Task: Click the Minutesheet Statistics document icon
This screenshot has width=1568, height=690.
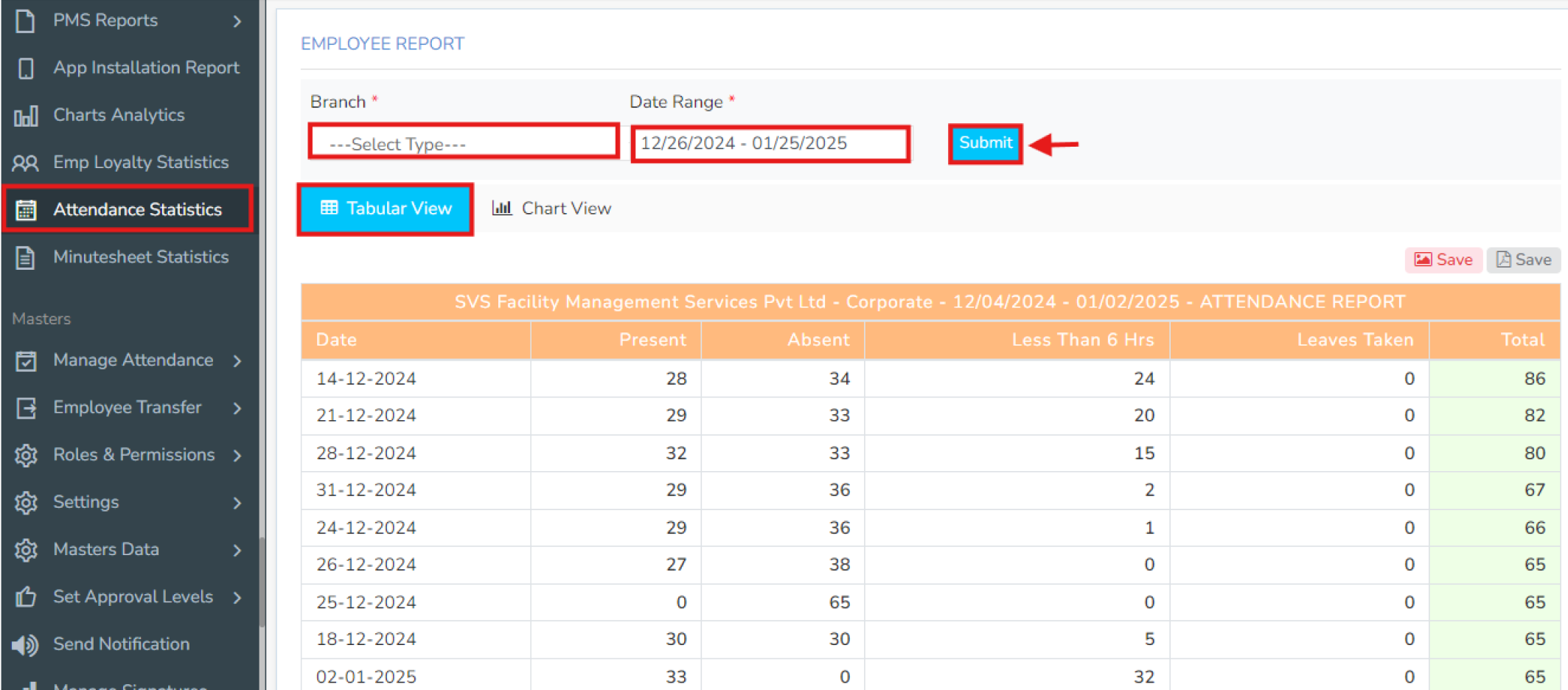Action: click(x=26, y=257)
